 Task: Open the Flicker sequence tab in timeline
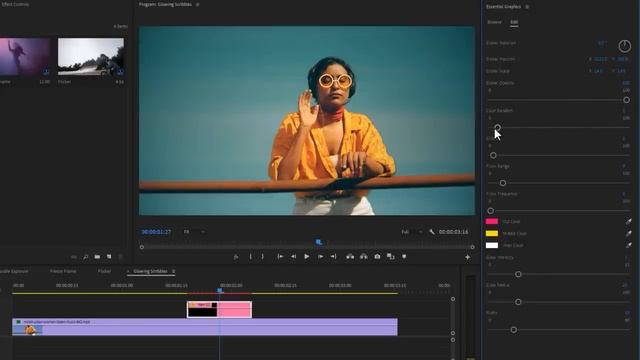(104, 271)
